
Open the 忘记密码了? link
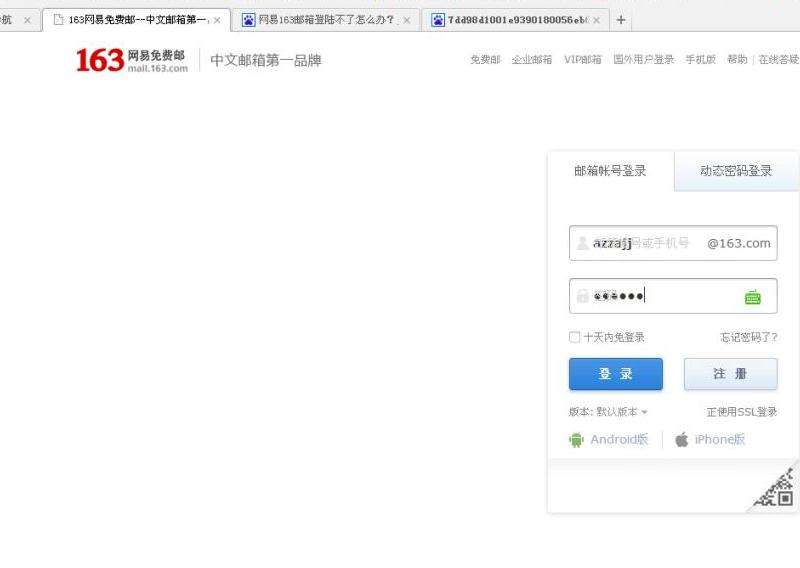coord(748,337)
